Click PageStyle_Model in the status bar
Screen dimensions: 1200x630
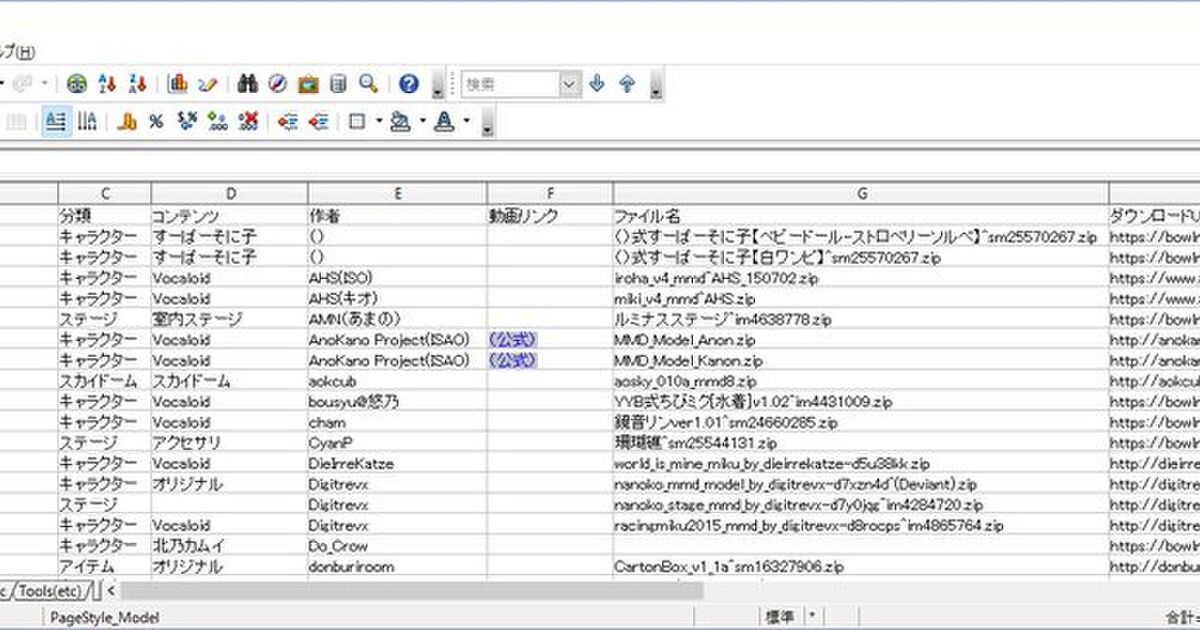[105, 618]
